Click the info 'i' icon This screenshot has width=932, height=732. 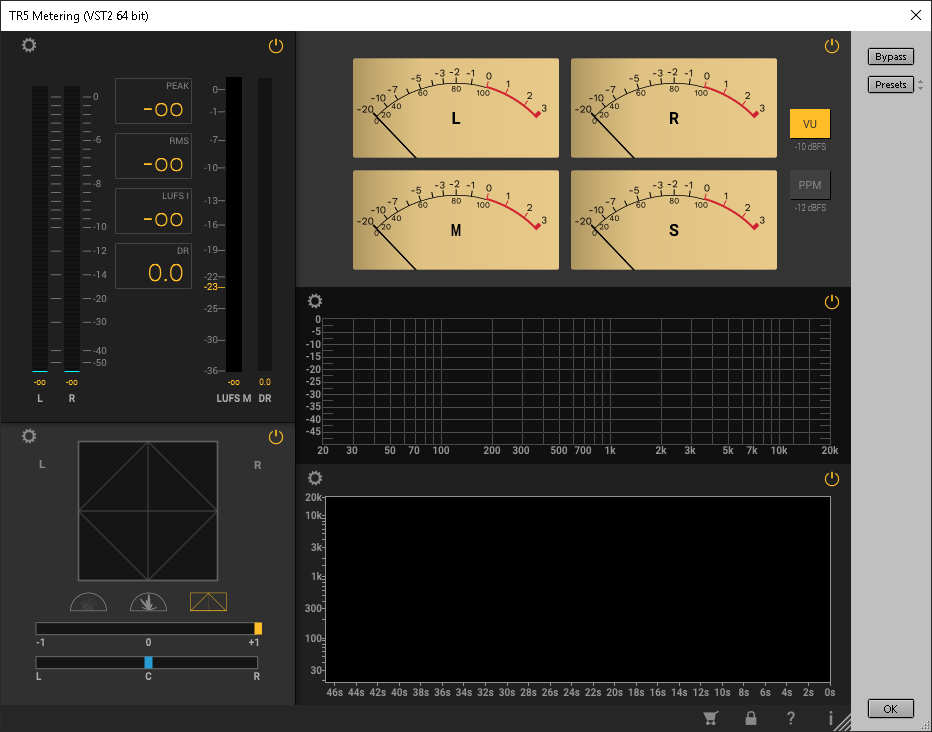[x=830, y=717]
